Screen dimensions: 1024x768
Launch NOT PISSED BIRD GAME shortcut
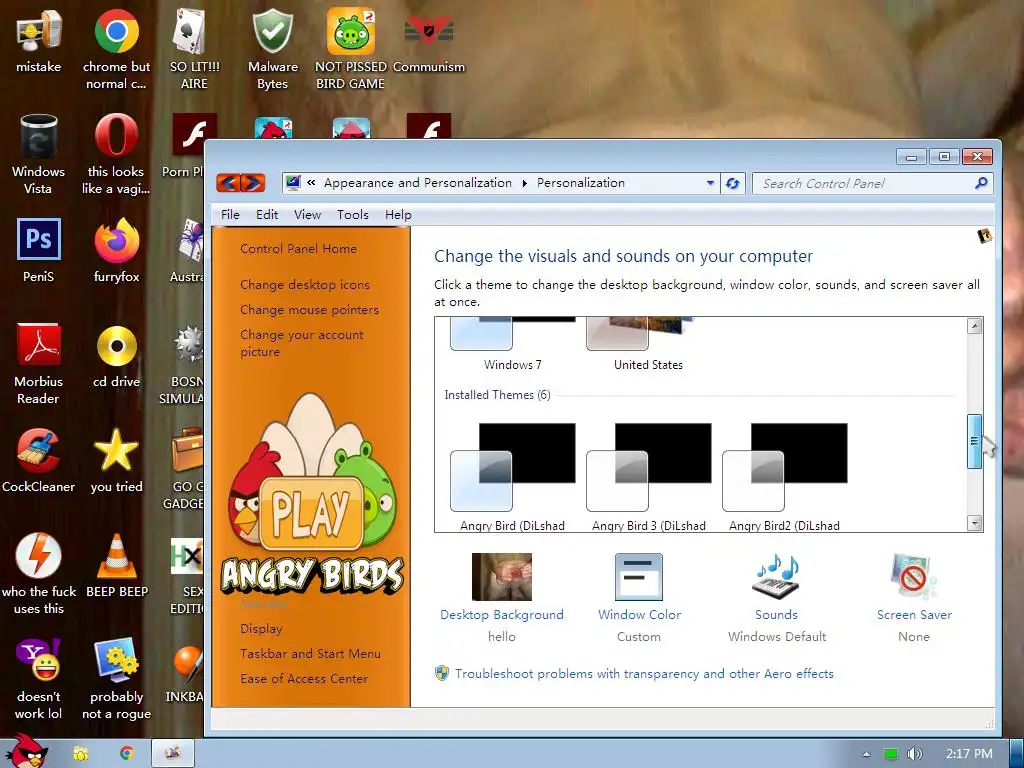[351, 49]
